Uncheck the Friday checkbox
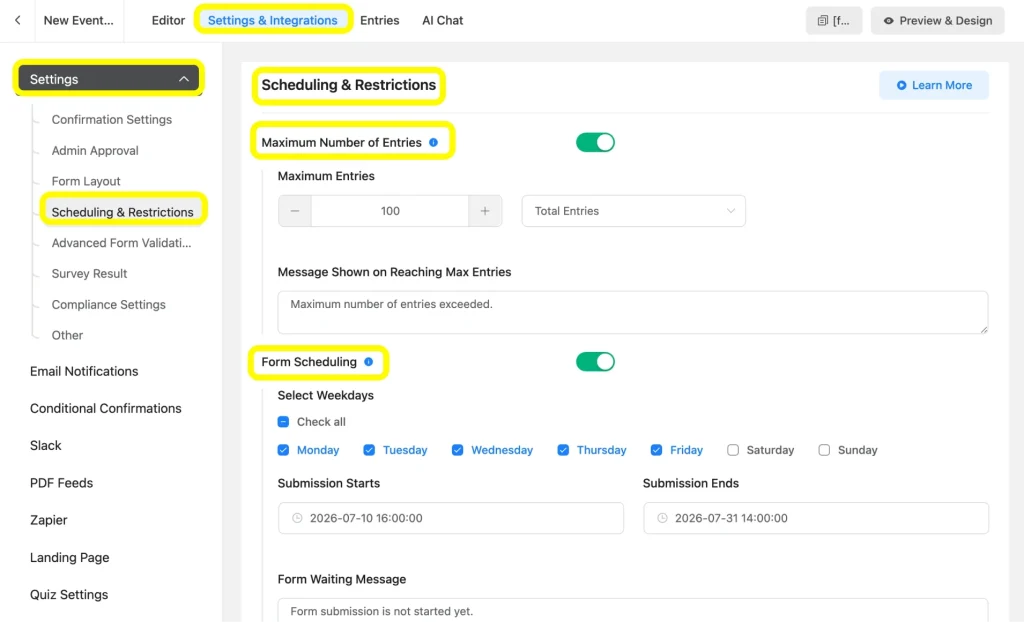Image resolution: width=1024 pixels, height=622 pixels. pos(656,450)
